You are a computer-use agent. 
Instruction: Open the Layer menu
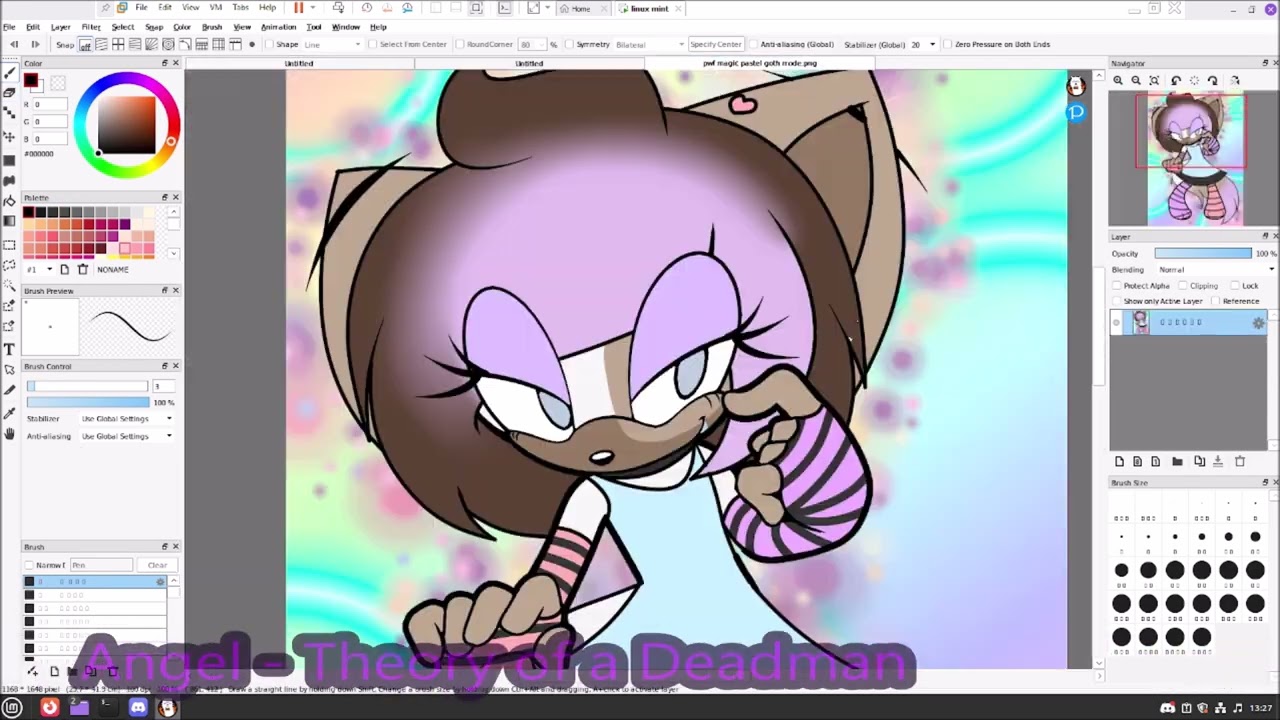[61, 27]
